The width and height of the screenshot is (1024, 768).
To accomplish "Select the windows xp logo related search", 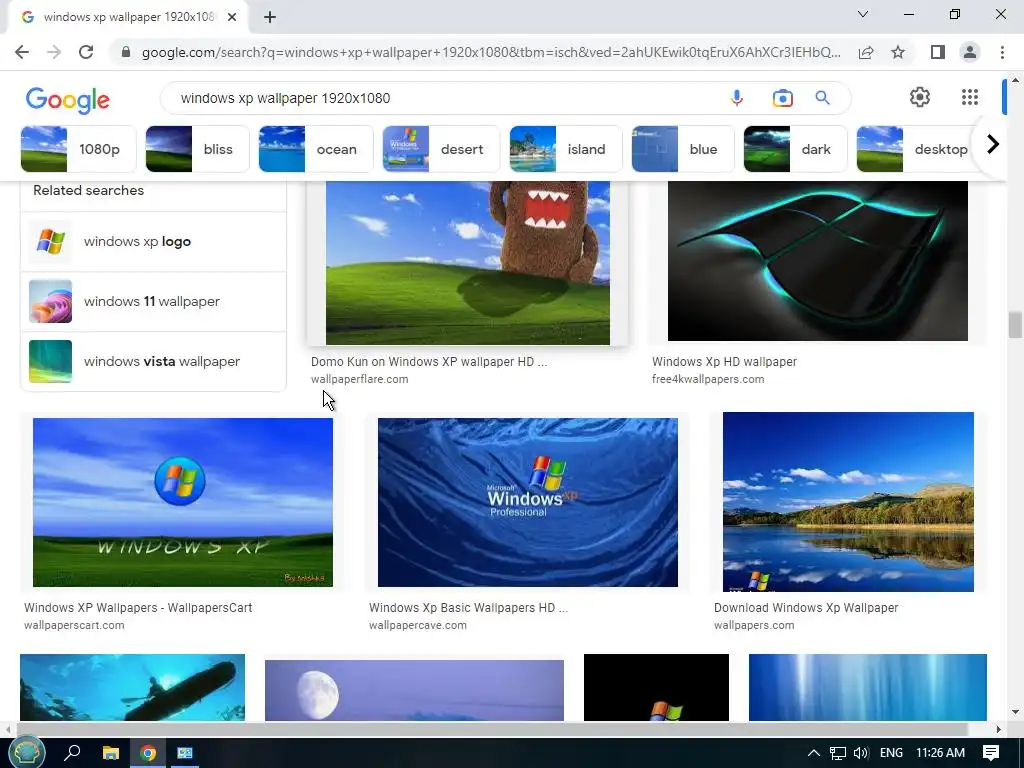I will 153,242.
